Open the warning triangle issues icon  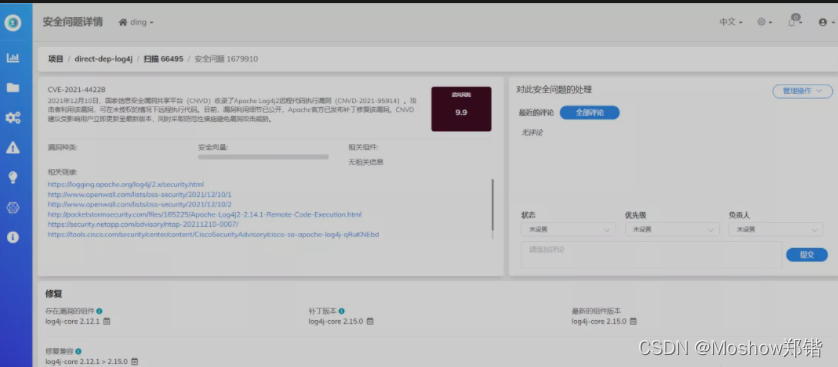pyautogui.click(x=13, y=148)
